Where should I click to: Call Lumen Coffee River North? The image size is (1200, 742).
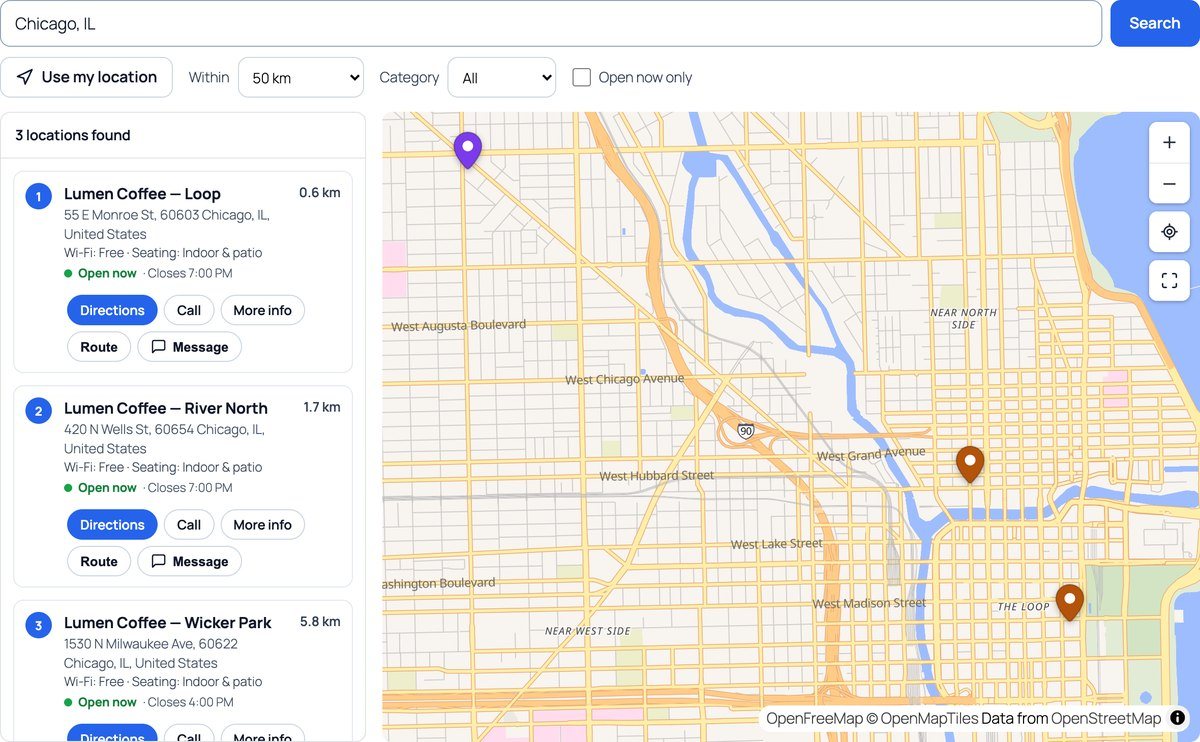coord(189,524)
